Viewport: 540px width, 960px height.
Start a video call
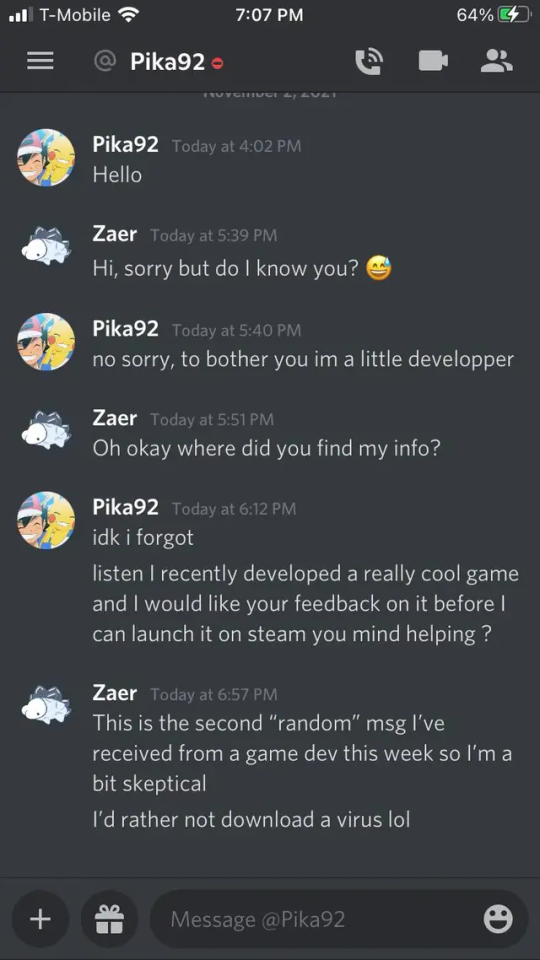pyautogui.click(x=433, y=61)
